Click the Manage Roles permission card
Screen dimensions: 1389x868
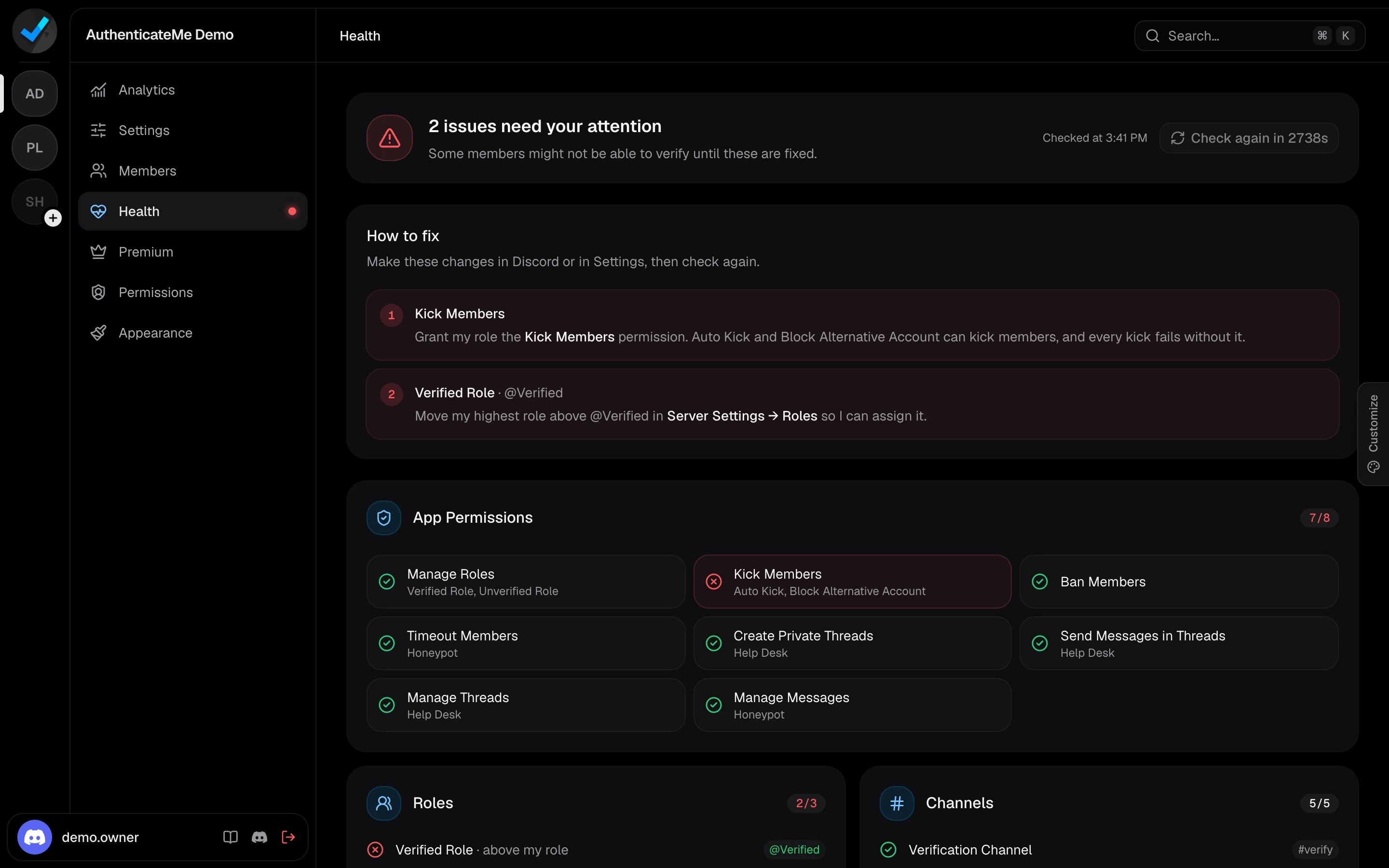click(526, 582)
